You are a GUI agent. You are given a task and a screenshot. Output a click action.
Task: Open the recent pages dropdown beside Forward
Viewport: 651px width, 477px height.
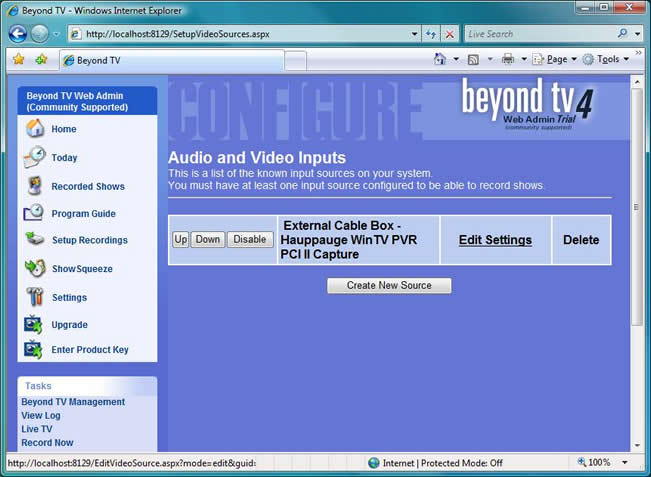click(56, 34)
